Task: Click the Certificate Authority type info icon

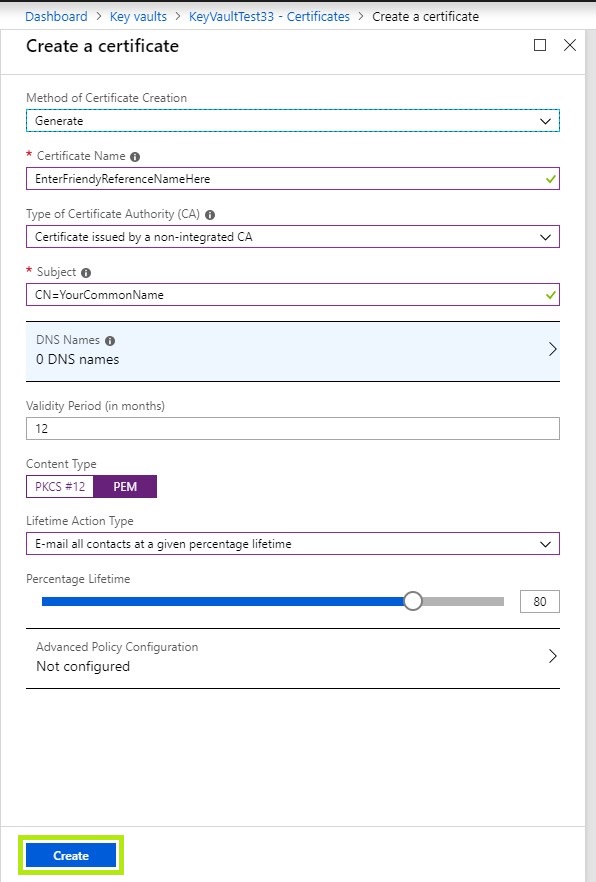Action: (210, 215)
